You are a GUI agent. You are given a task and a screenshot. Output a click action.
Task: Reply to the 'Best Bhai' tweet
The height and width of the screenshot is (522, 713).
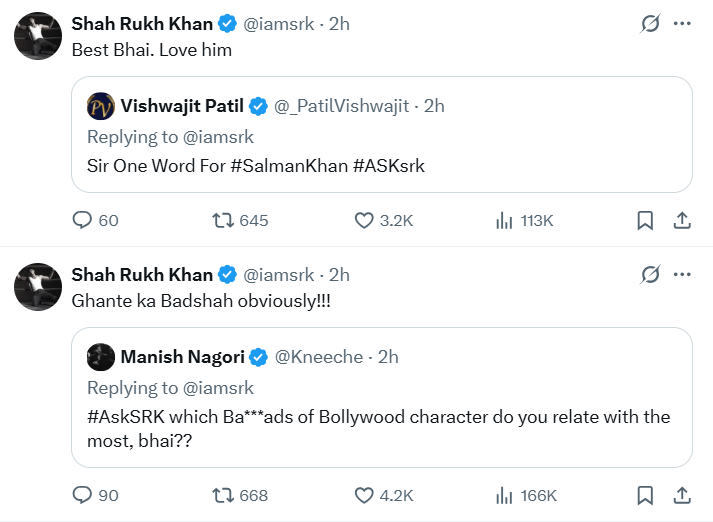84,220
